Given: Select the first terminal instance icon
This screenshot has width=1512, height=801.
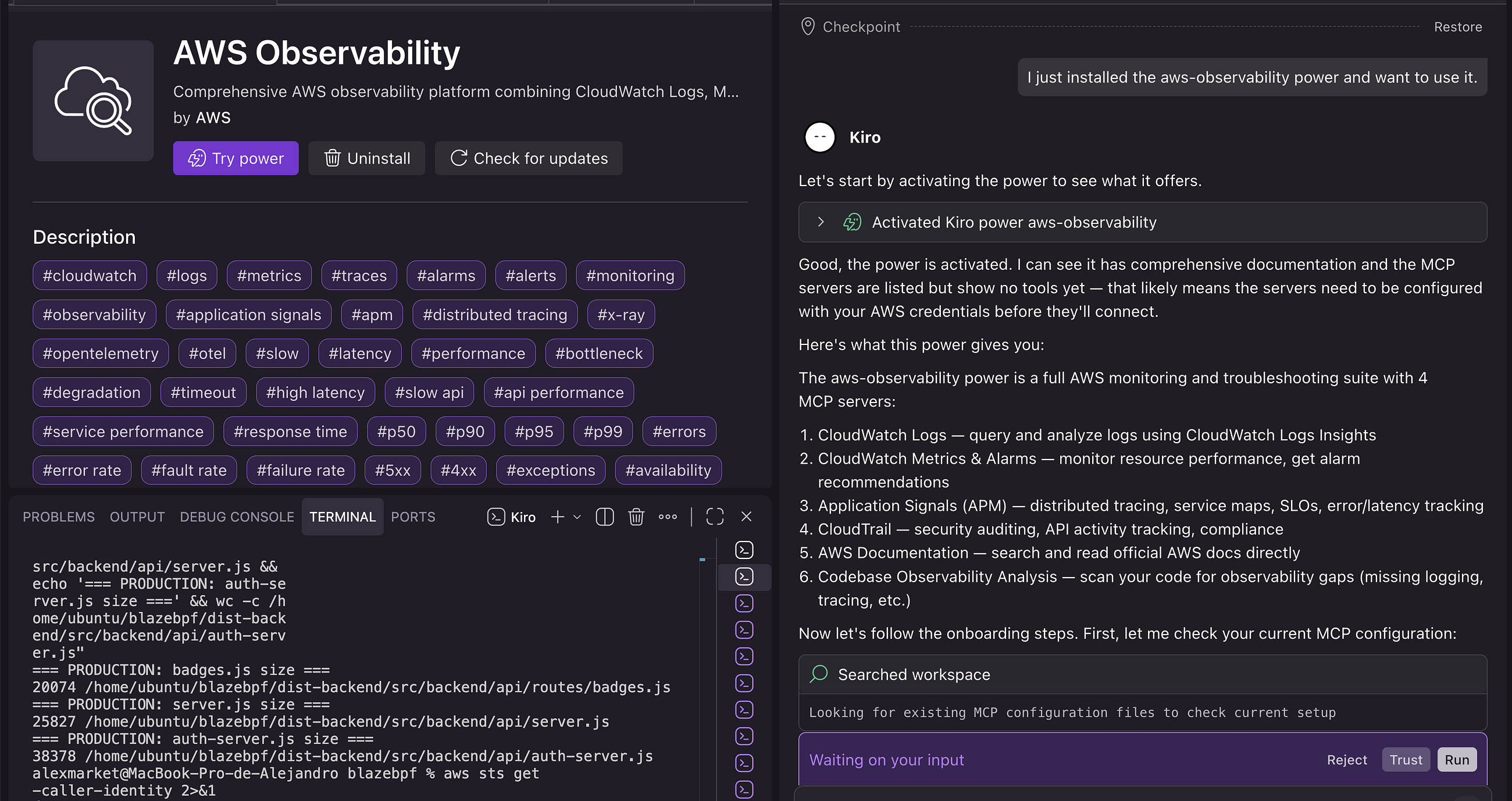Looking at the screenshot, I should (x=744, y=550).
